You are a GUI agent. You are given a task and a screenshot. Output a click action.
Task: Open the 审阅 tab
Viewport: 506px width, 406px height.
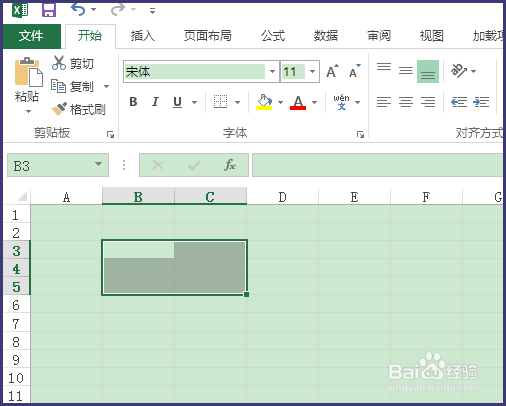pyautogui.click(x=379, y=36)
